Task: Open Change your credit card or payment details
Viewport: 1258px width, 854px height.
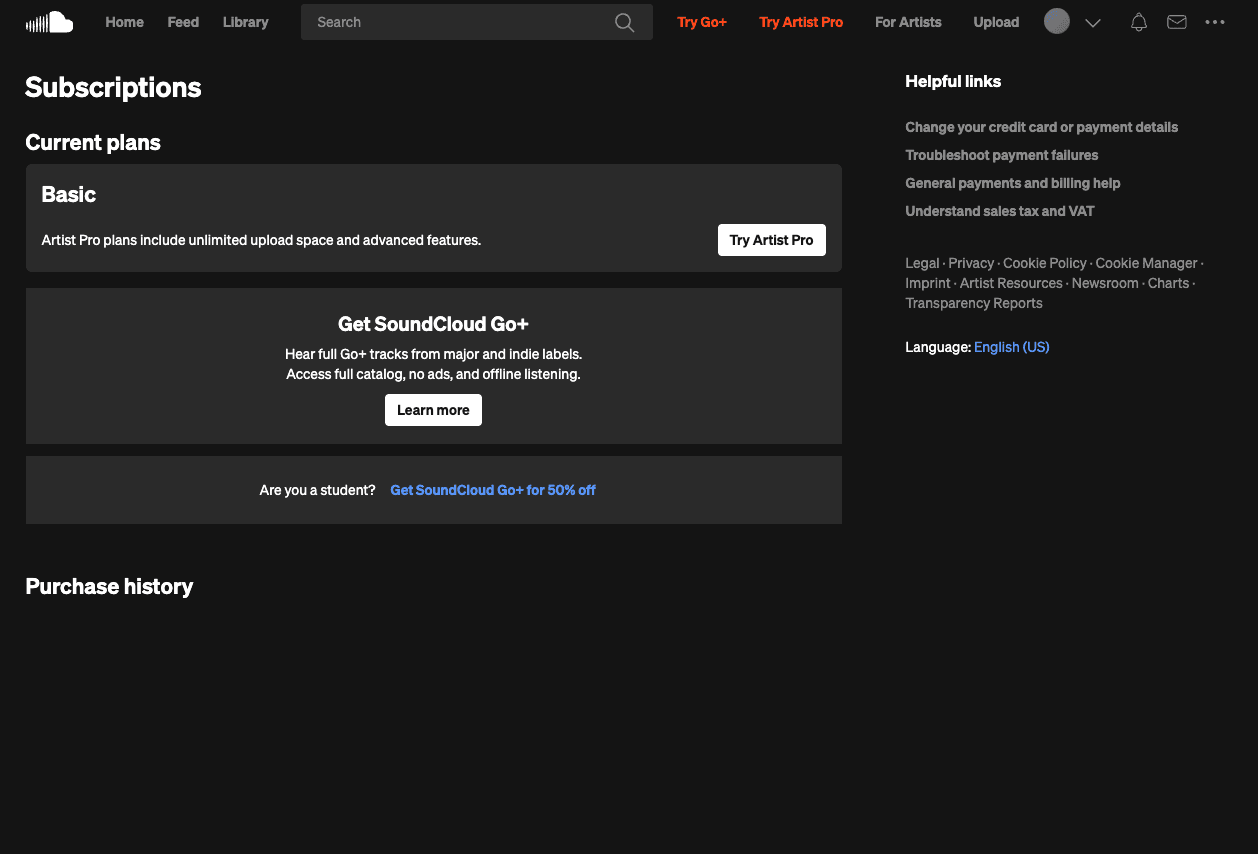Action: tap(1042, 127)
